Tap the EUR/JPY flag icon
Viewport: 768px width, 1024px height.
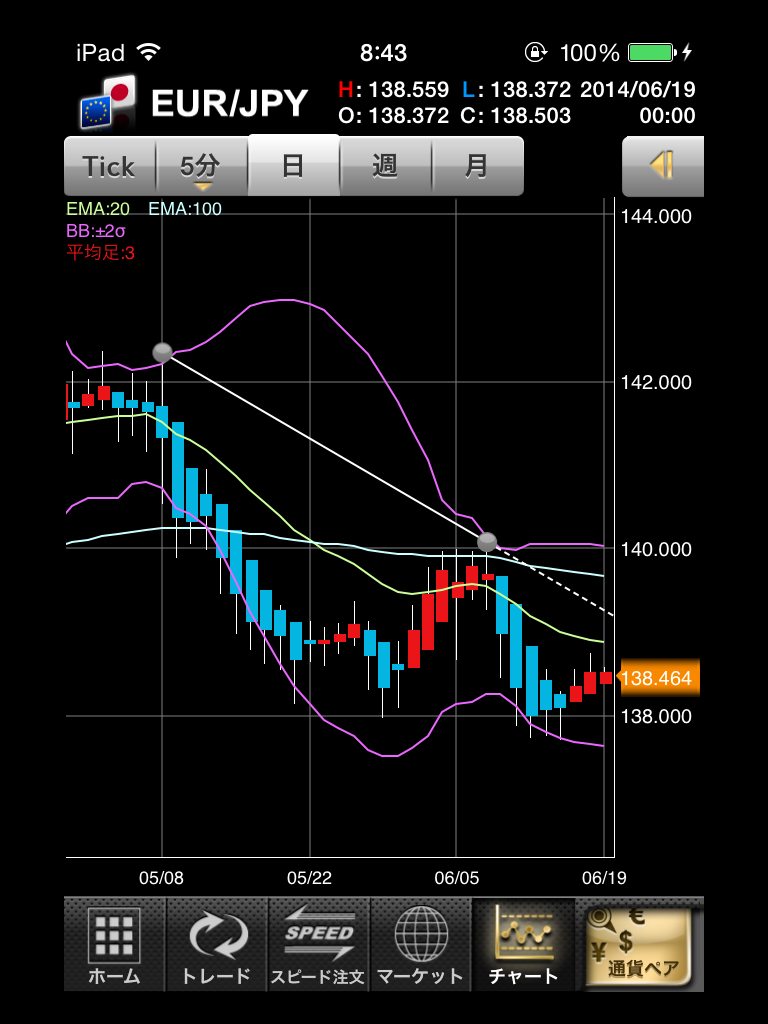click(108, 102)
